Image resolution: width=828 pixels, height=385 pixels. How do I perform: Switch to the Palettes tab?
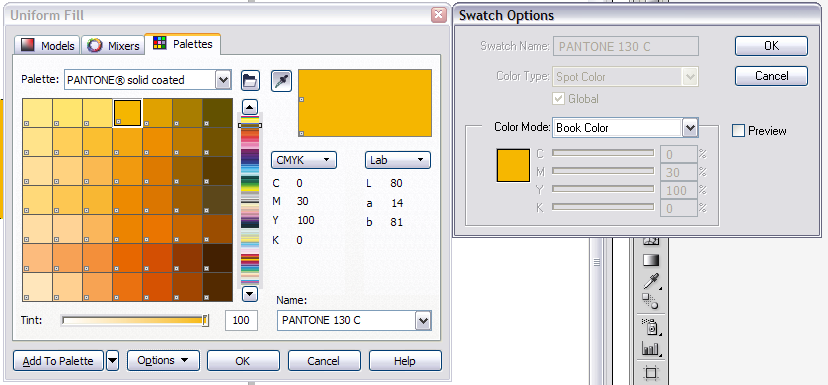tap(183, 44)
